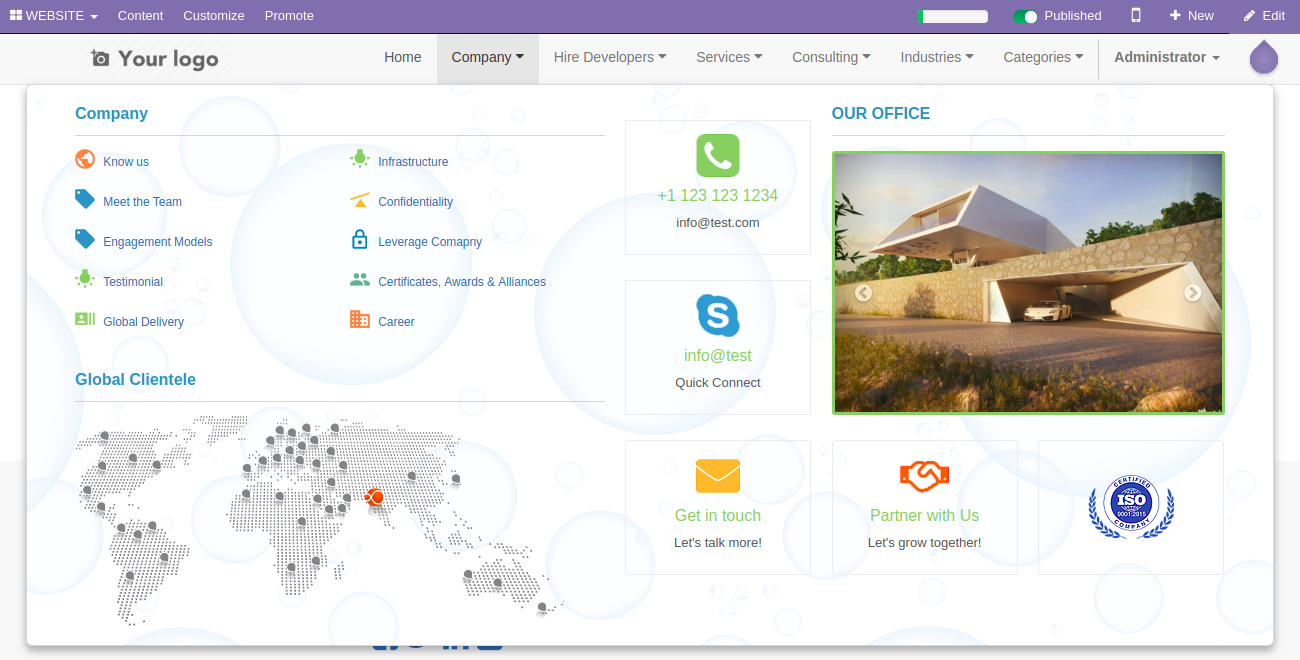
Task: Expand the Industries menu
Action: (937, 57)
